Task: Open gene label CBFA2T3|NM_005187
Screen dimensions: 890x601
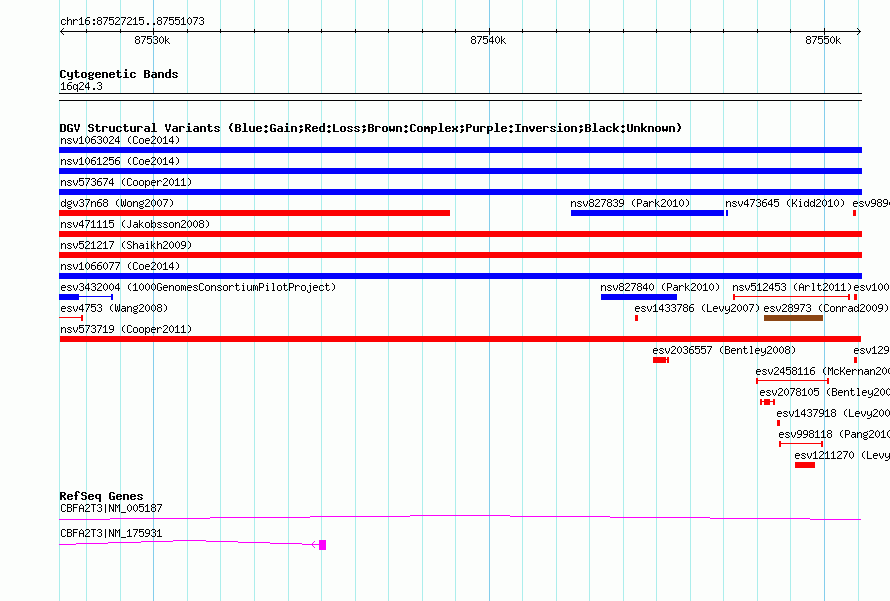Action: (111, 508)
